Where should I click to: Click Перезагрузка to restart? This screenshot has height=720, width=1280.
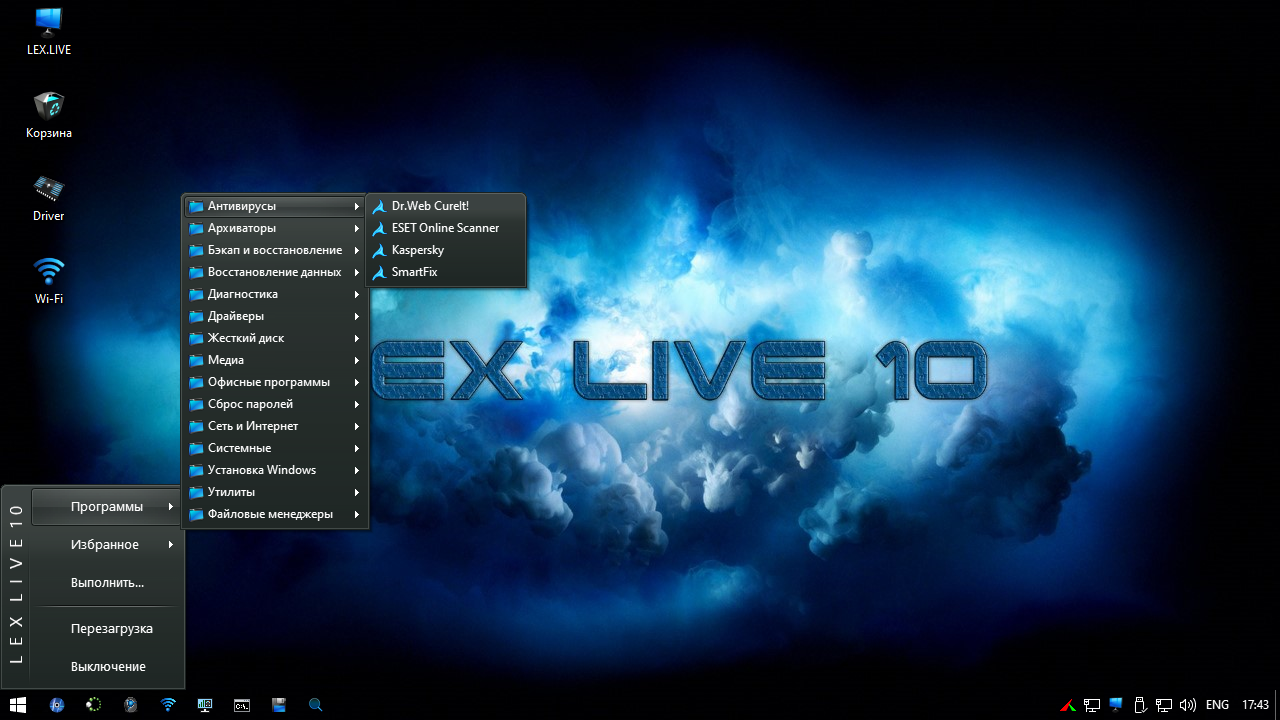(111, 629)
